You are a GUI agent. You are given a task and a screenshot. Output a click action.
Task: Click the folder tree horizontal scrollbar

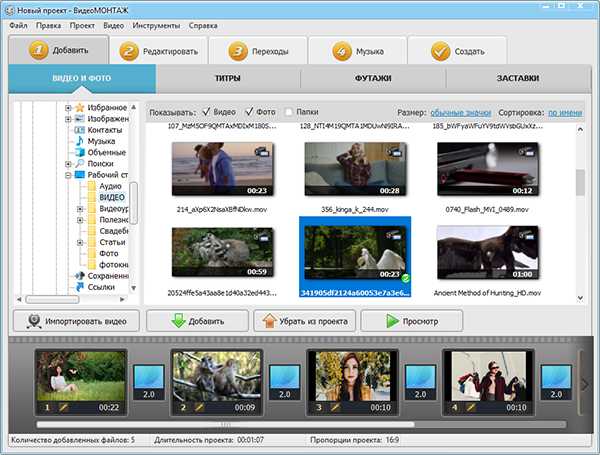coord(52,299)
